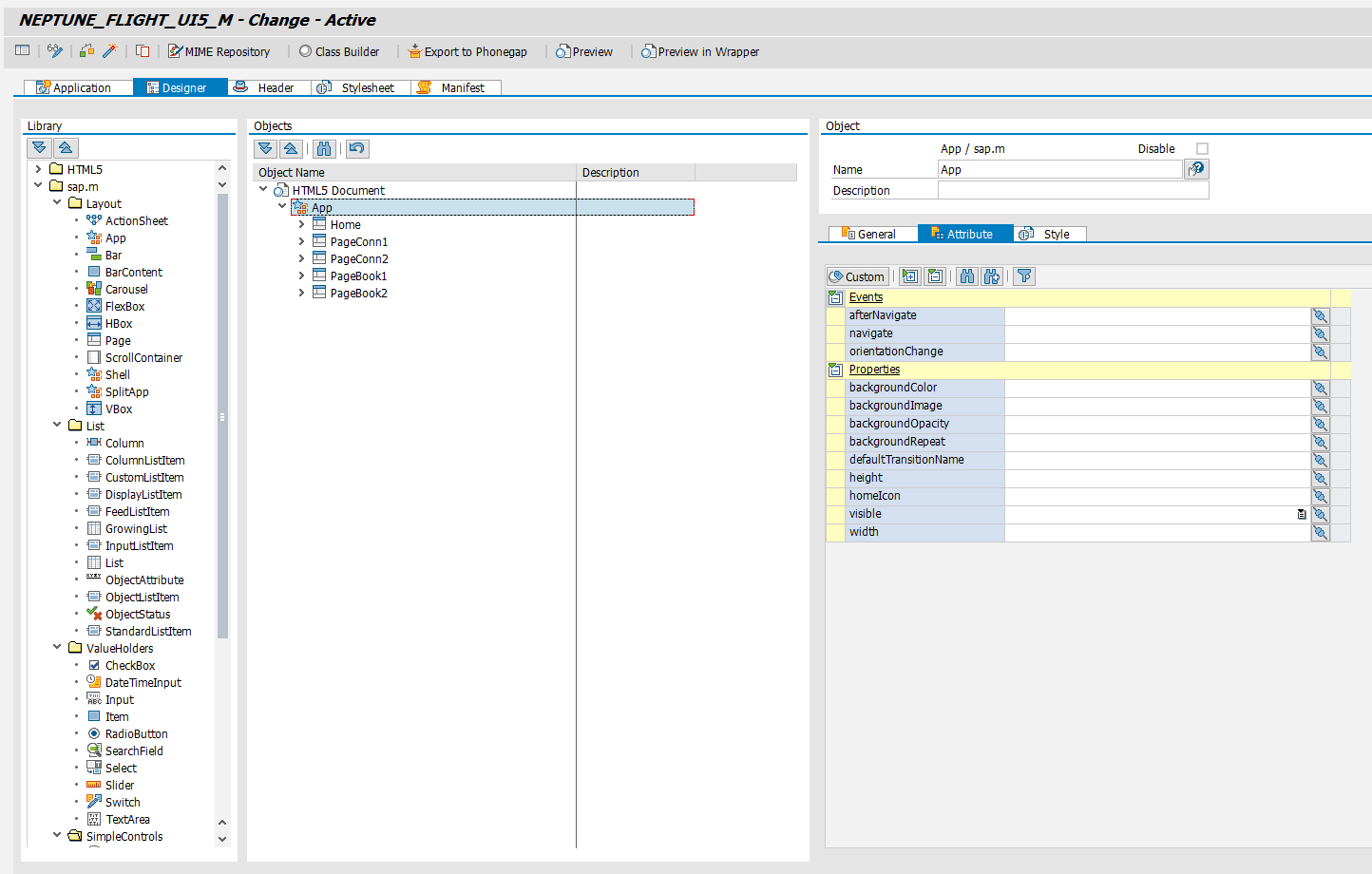Click the find-next binoculars-plus icon in attribute toolbar
Image resolution: width=1372 pixels, height=874 pixels.
(993, 276)
